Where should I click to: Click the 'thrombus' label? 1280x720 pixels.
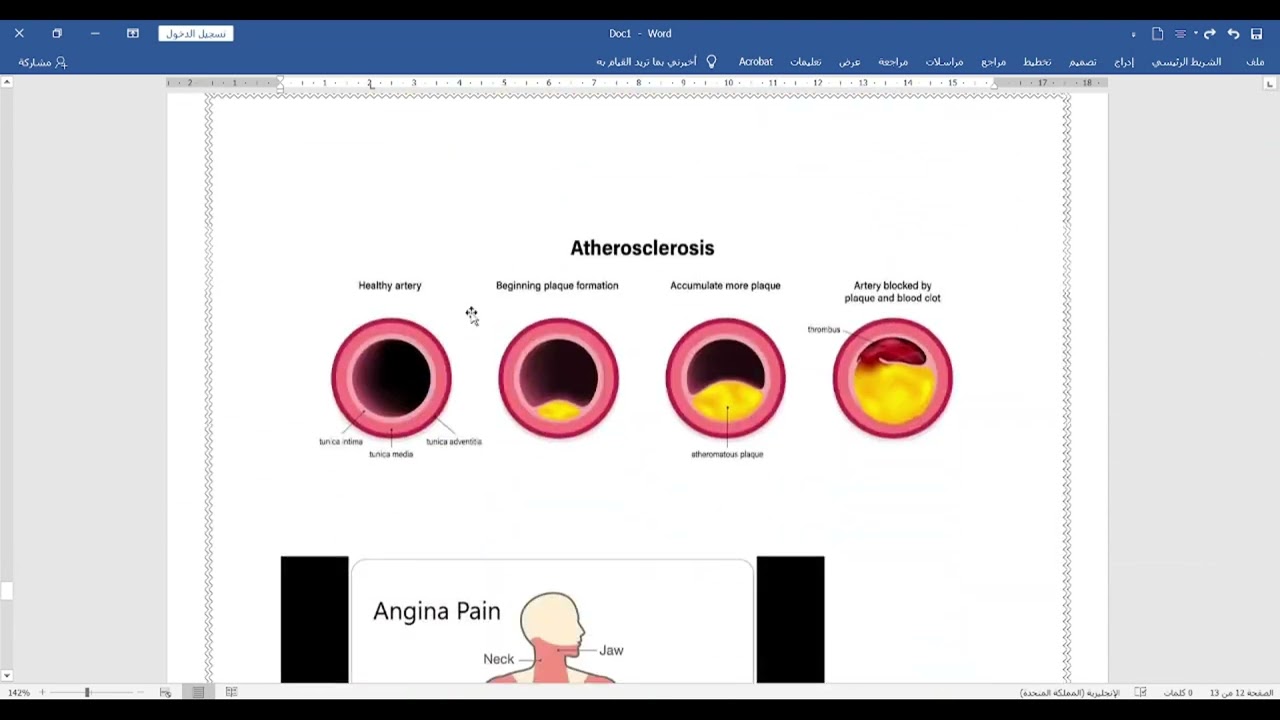(824, 330)
